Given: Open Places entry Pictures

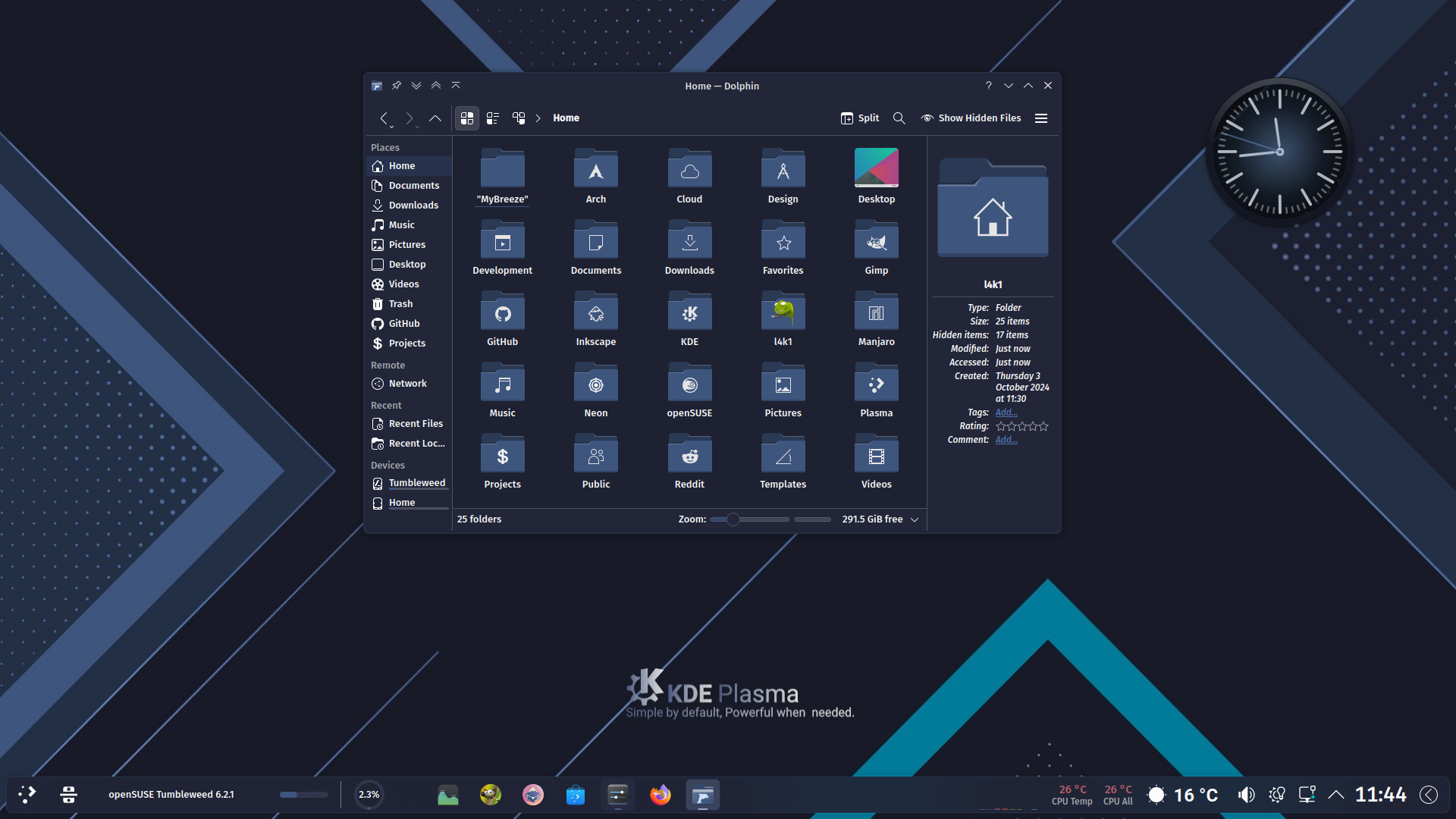Looking at the screenshot, I should (x=409, y=245).
